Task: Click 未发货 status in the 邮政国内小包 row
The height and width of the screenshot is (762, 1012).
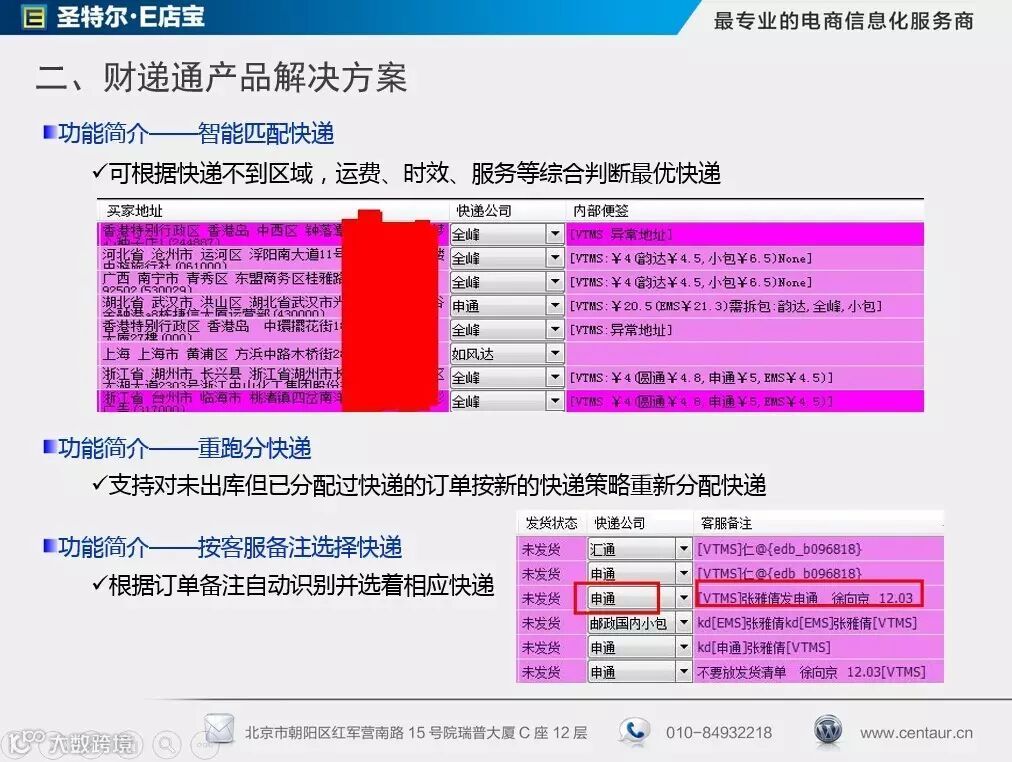Action: [x=541, y=623]
